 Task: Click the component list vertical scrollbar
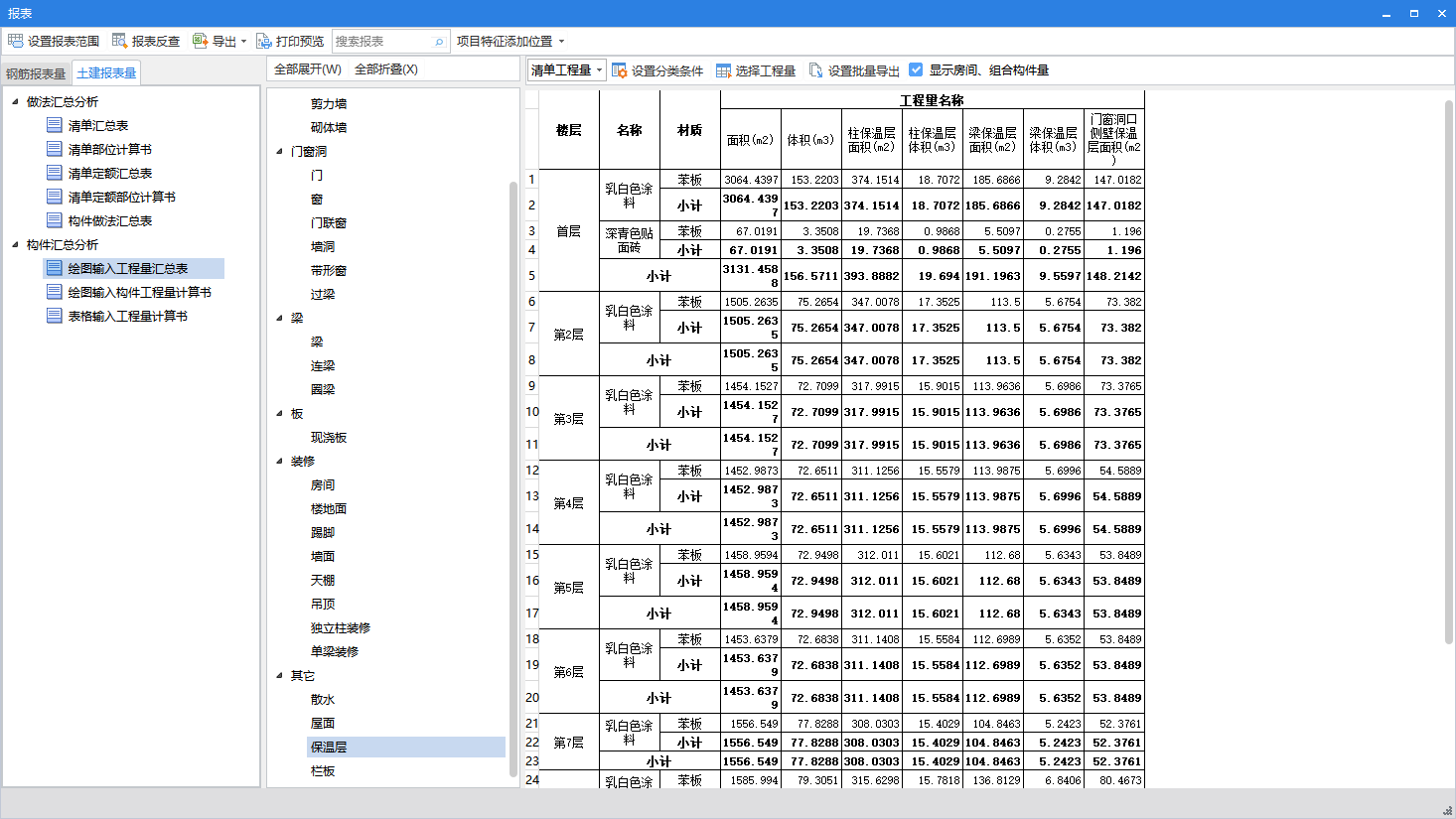pos(513,477)
